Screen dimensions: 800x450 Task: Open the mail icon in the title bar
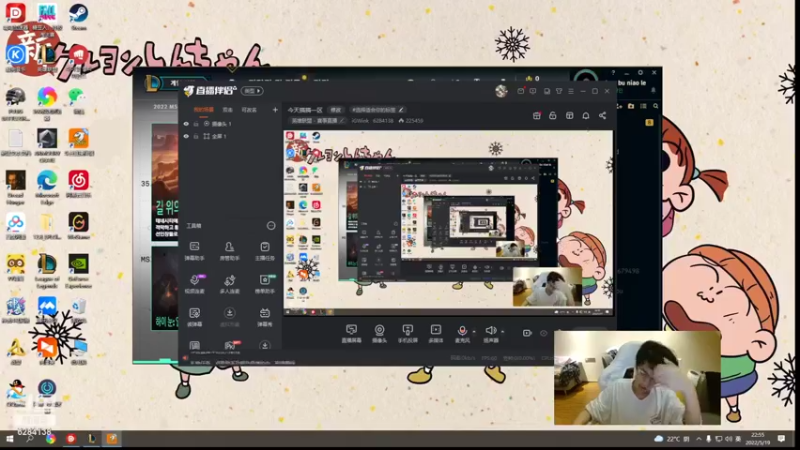(520, 91)
